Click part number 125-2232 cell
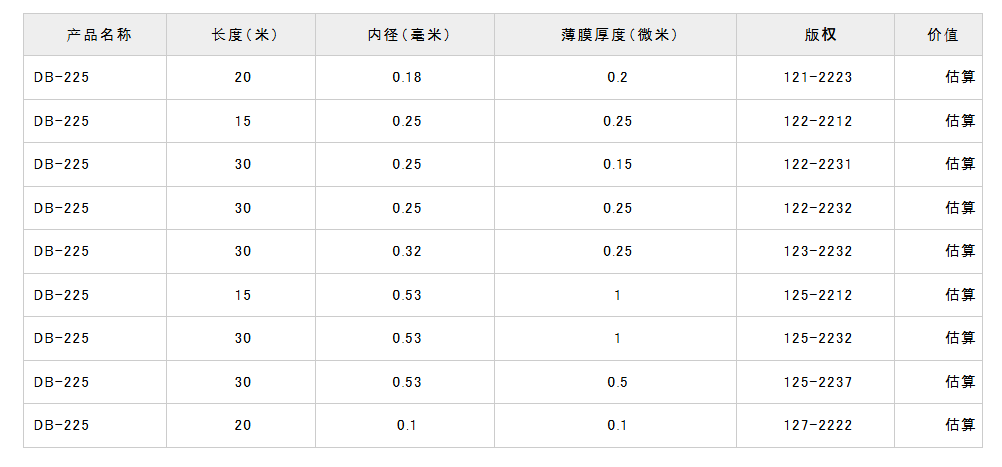The width and height of the screenshot is (1002, 467). pos(818,338)
